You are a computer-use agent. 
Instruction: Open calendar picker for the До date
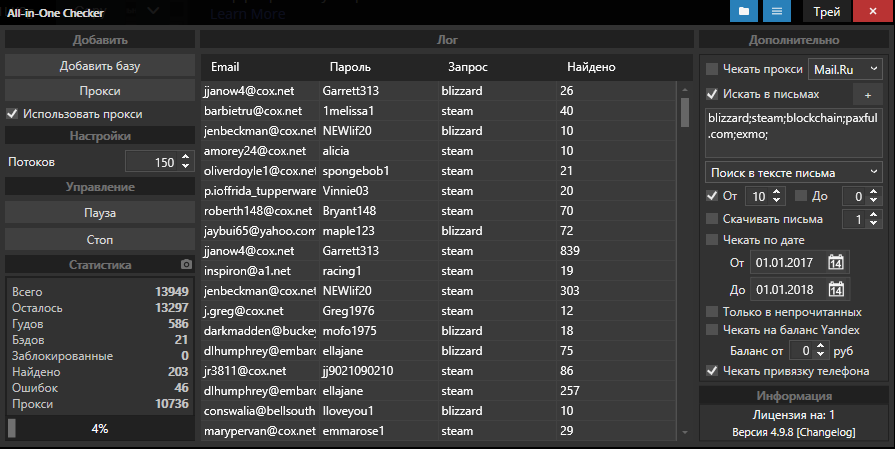point(836,290)
